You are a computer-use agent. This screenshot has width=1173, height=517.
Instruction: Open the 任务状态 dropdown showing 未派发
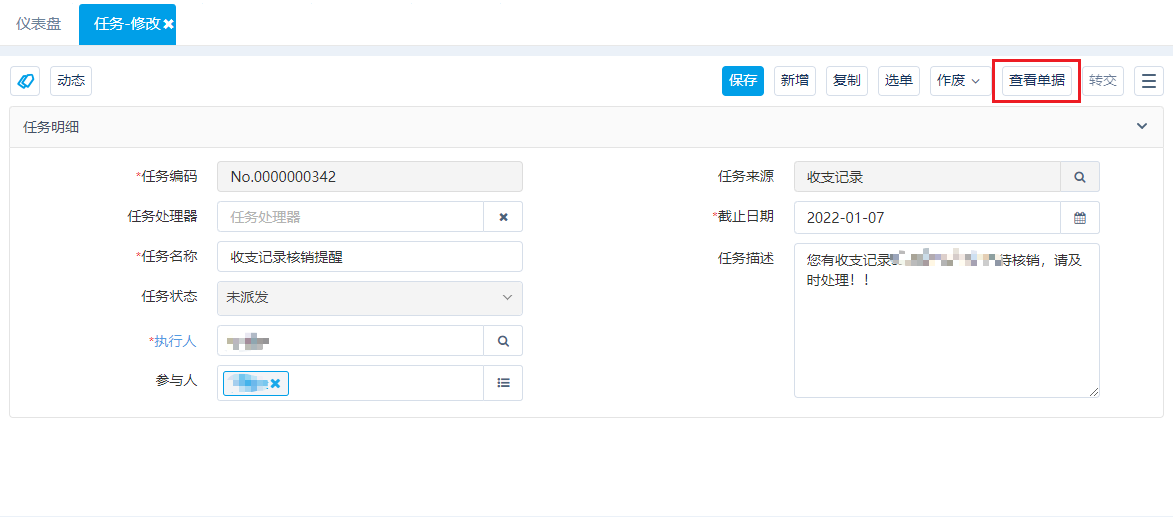370,298
